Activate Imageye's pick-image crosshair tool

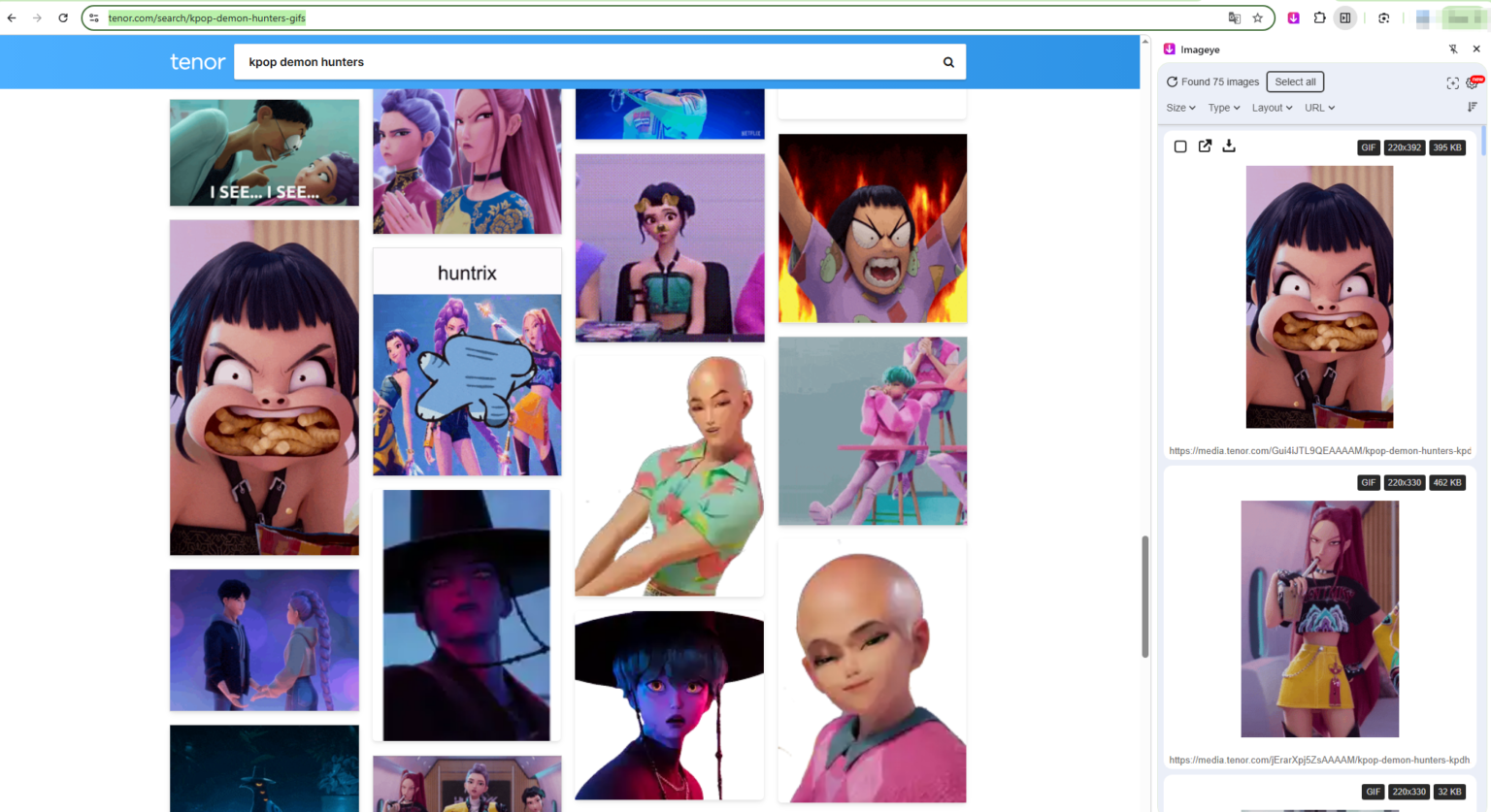tap(1452, 82)
